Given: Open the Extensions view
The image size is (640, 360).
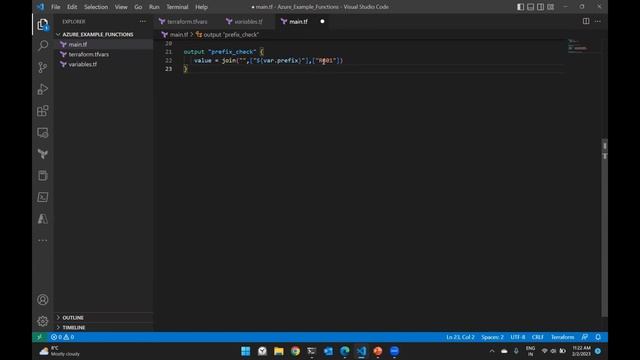Looking at the screenshot, I should click(42, 111).
